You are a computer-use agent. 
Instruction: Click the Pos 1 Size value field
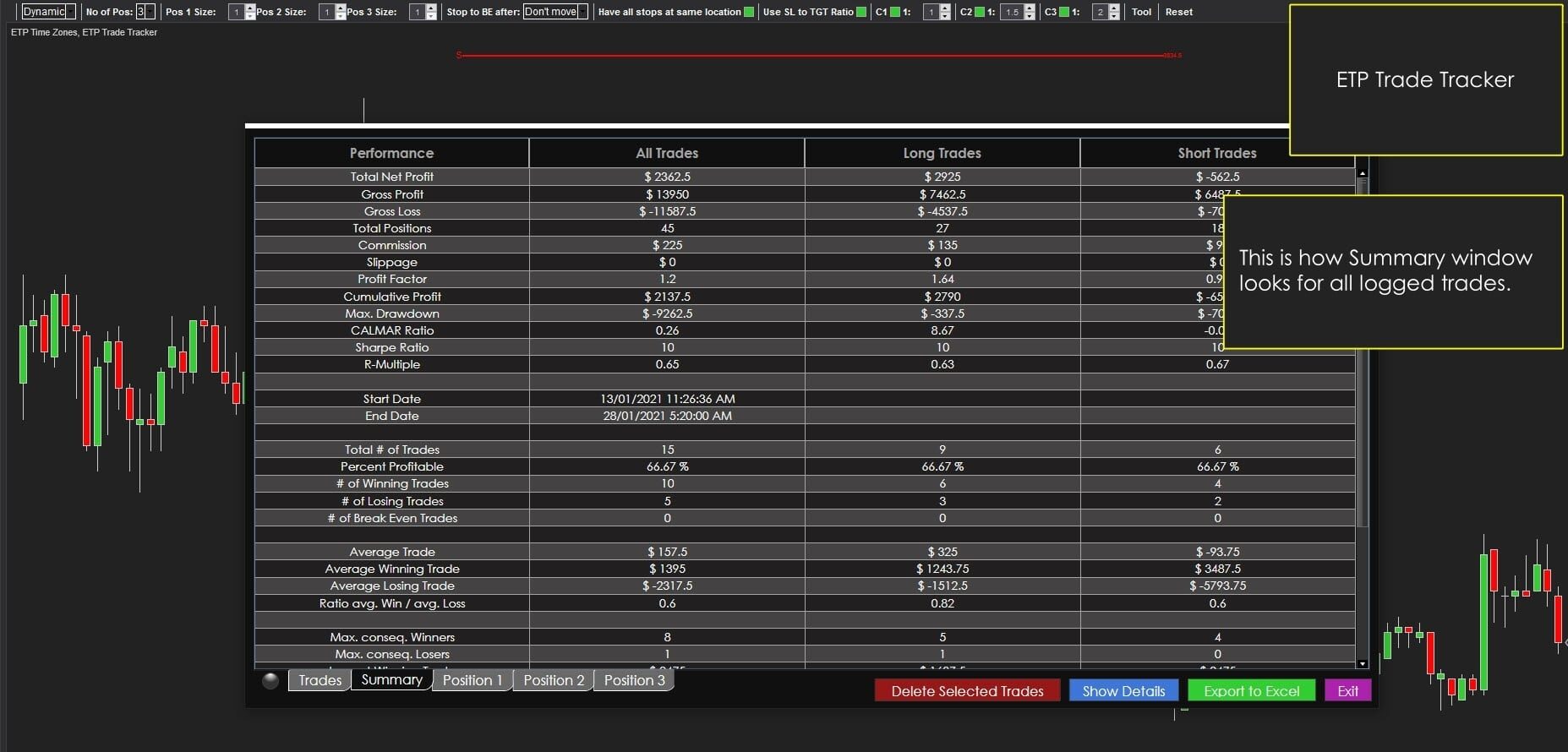click(237, 12)
